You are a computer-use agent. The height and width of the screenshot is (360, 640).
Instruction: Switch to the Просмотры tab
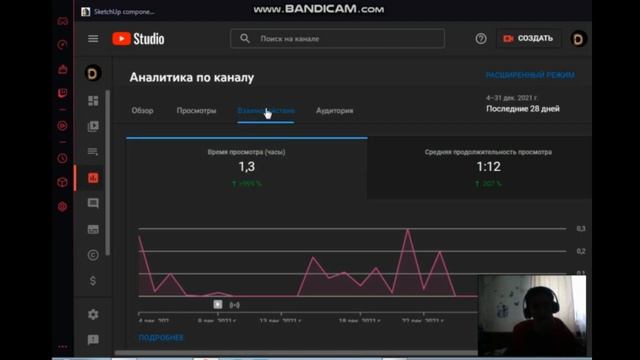(196, 111)
